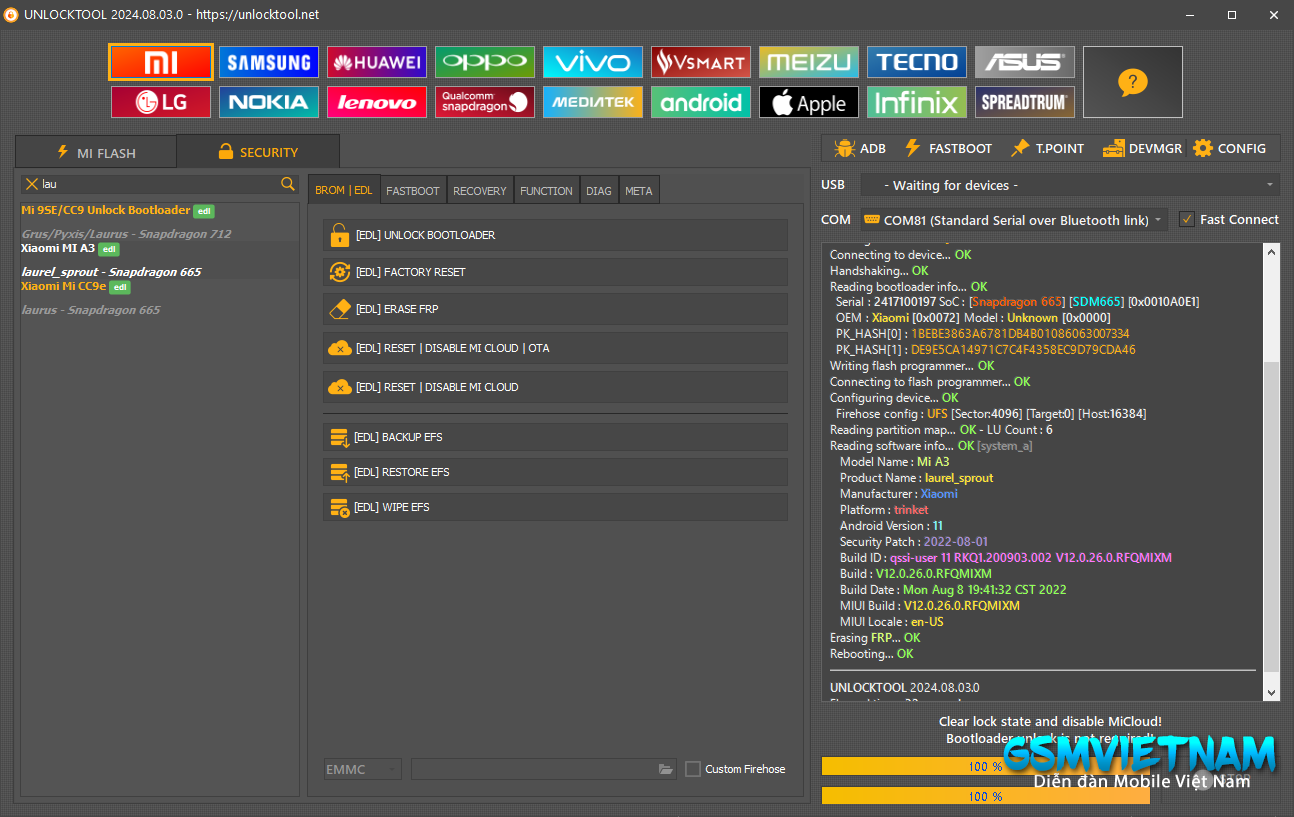Start [EDL] WIPE EFS
The width and height of the screenshot is (1294, 817).
click(x=555, y=507)
